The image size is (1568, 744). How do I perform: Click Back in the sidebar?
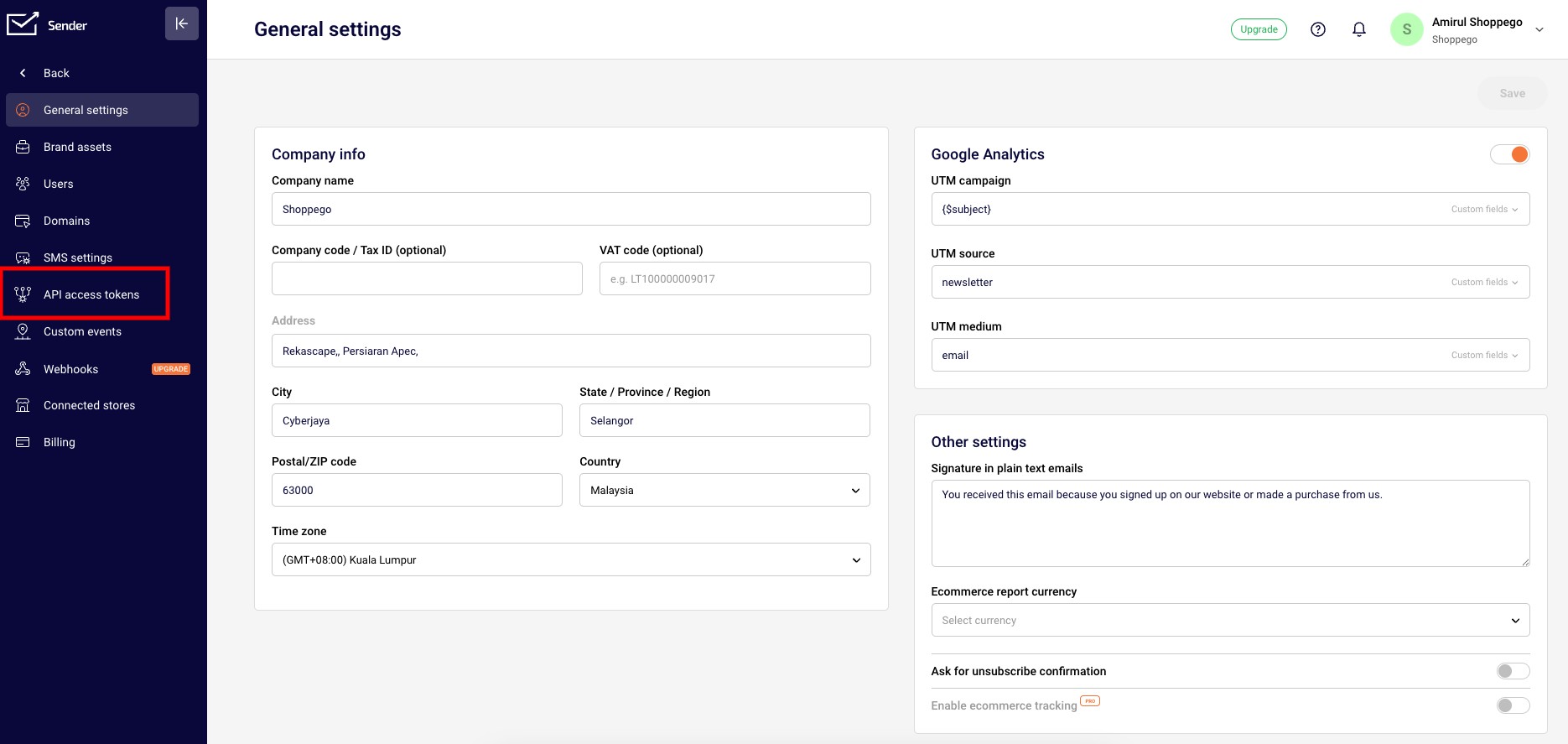pos(56,73)
